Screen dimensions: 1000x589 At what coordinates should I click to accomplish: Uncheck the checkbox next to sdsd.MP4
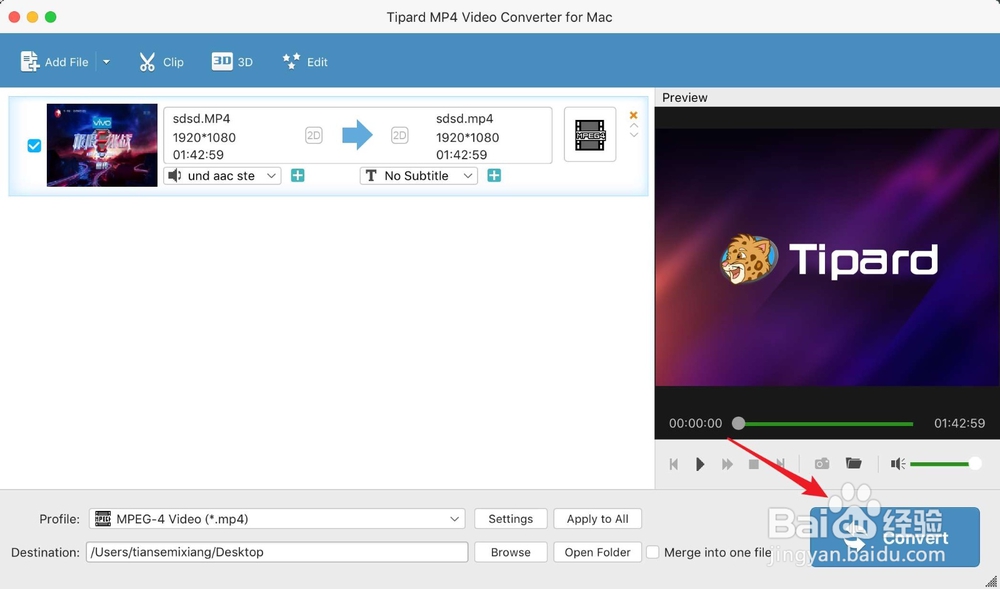click(x=34, y=144)
